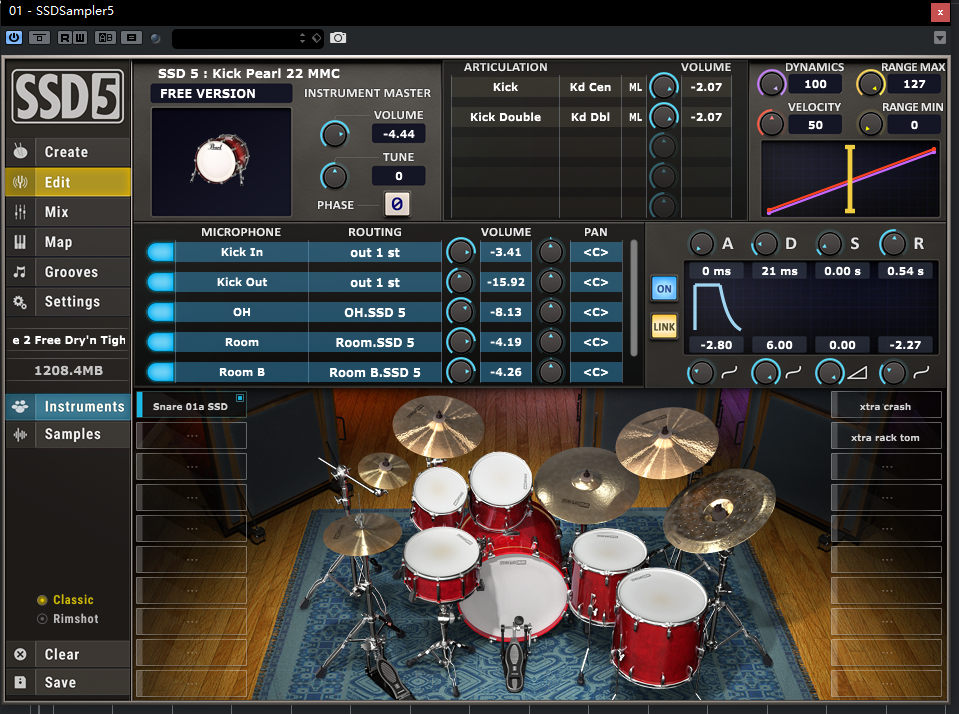Open the preset selector dropdown in toolbar
The image size is (959, 714).
(247, 38)
